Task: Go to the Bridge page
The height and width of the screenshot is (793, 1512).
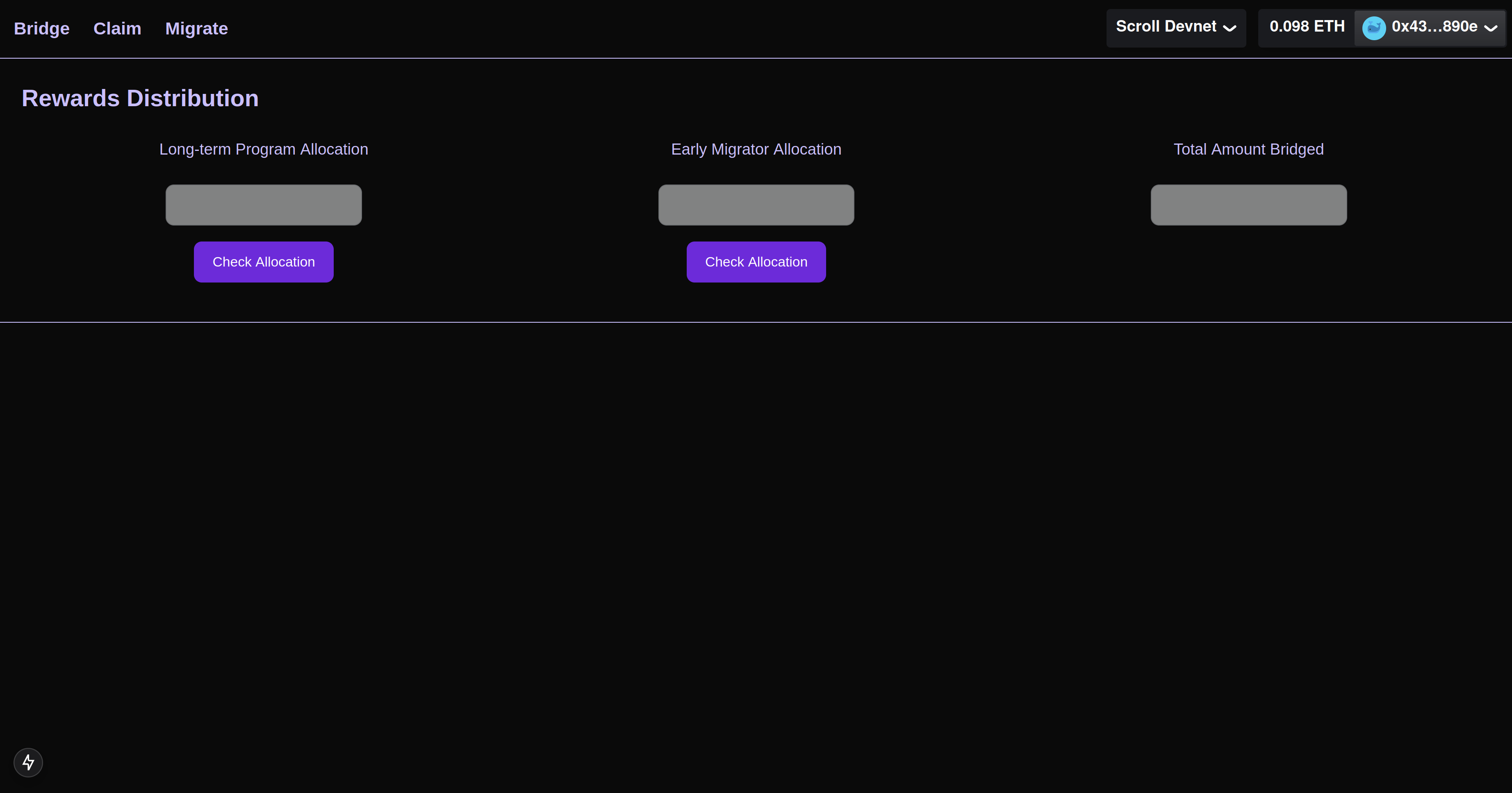Action: point(42,28)
